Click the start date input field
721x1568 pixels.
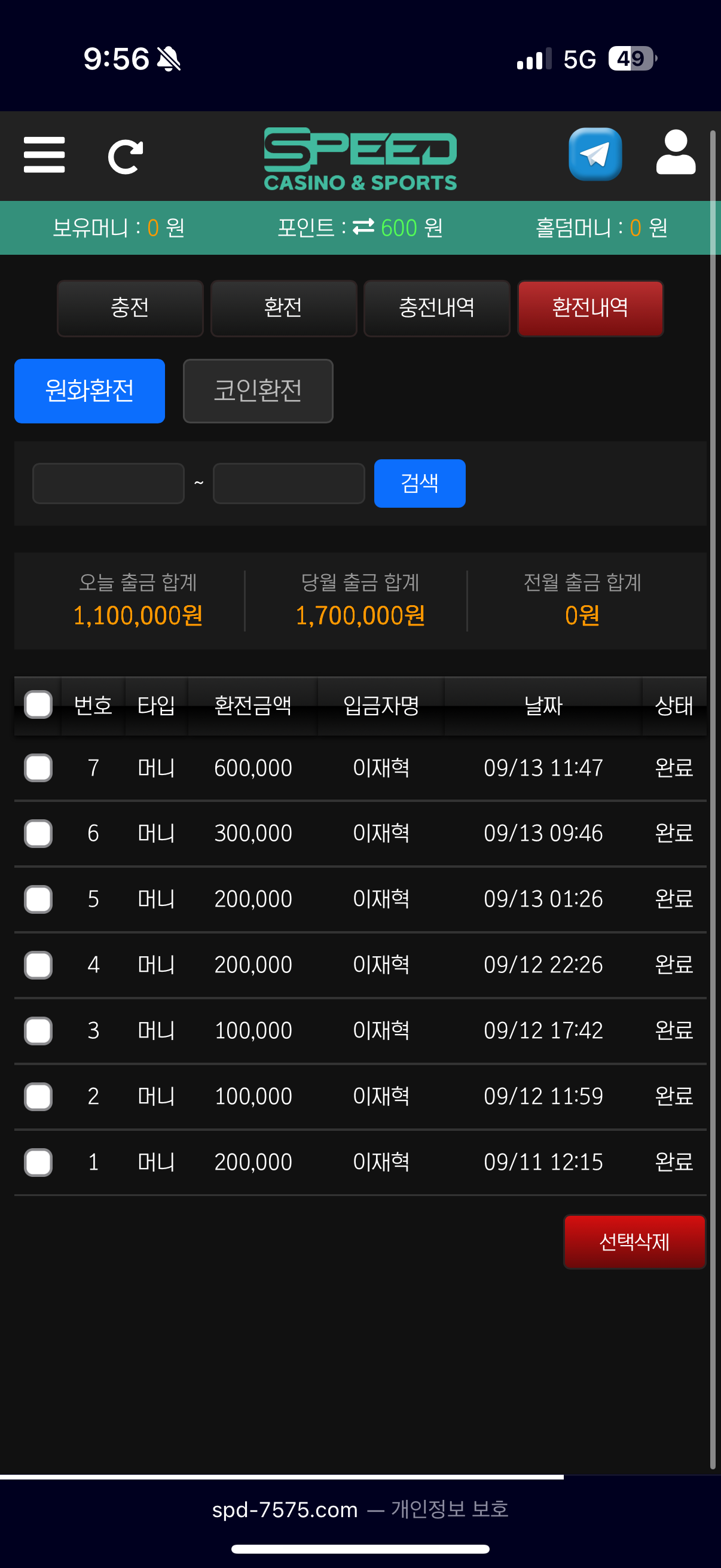coord(108,483)
